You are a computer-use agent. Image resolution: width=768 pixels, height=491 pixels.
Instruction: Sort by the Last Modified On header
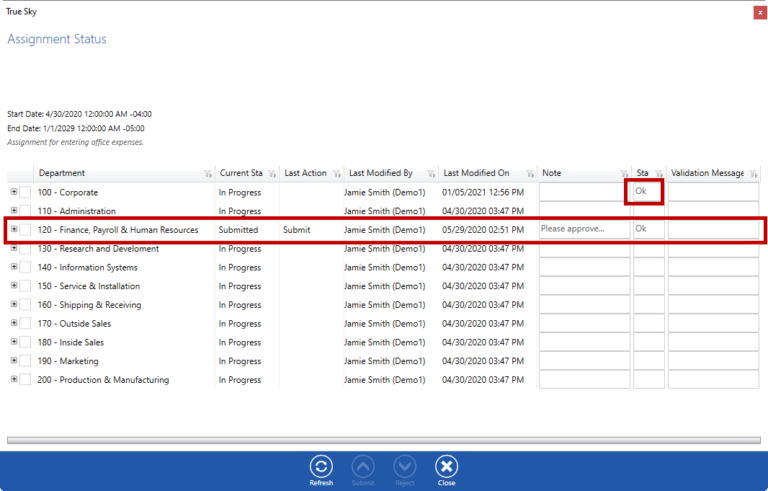(x=476, y=173)
